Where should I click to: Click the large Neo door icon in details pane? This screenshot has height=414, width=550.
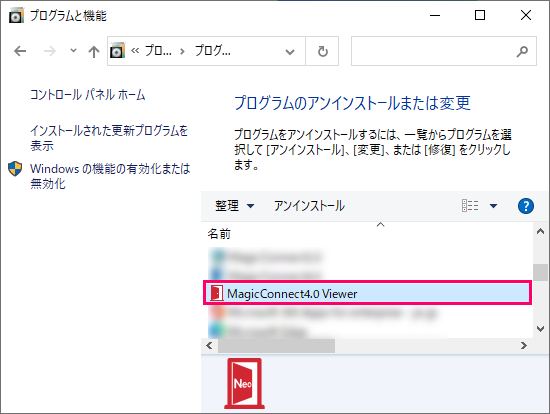[244, 383]
